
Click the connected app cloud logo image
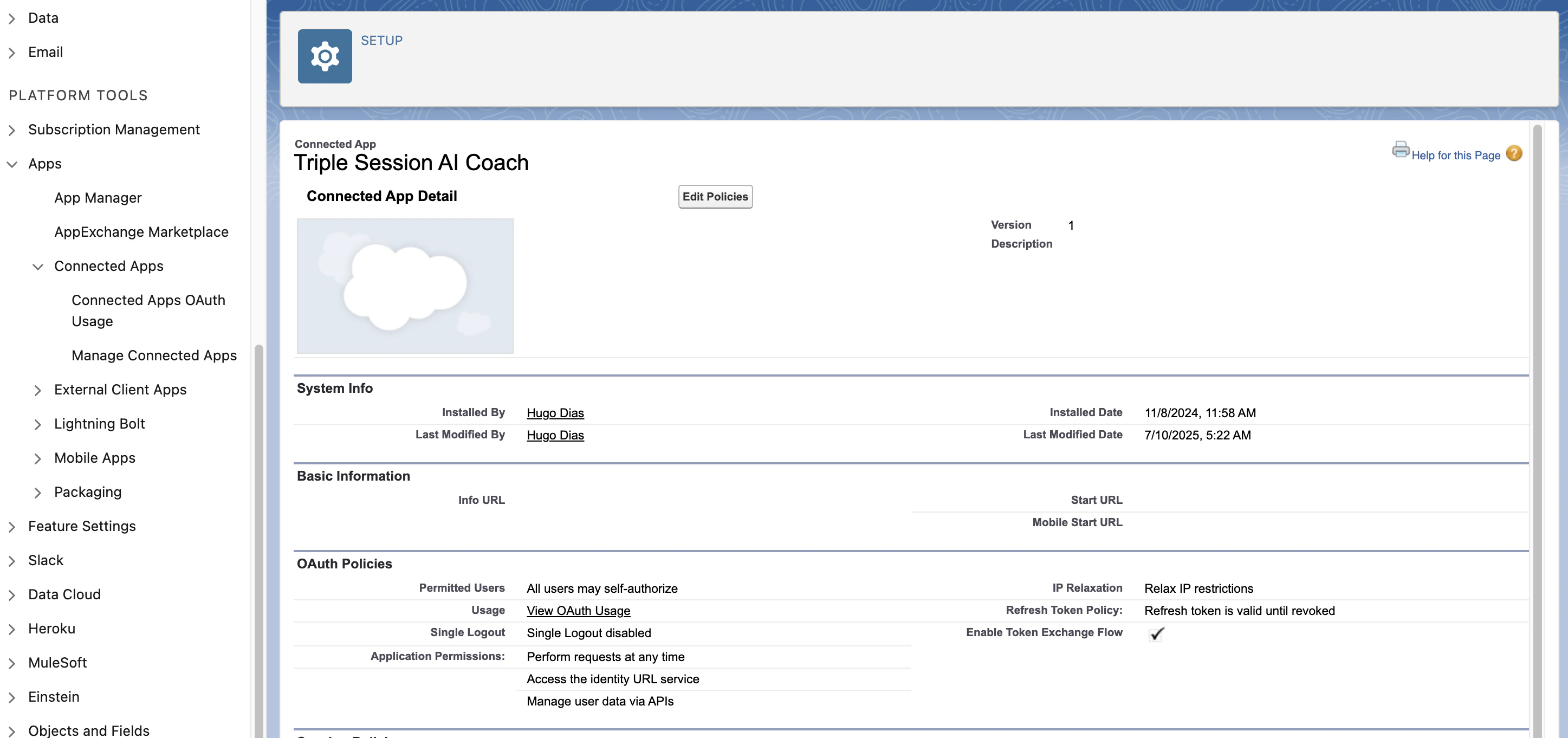405,286
